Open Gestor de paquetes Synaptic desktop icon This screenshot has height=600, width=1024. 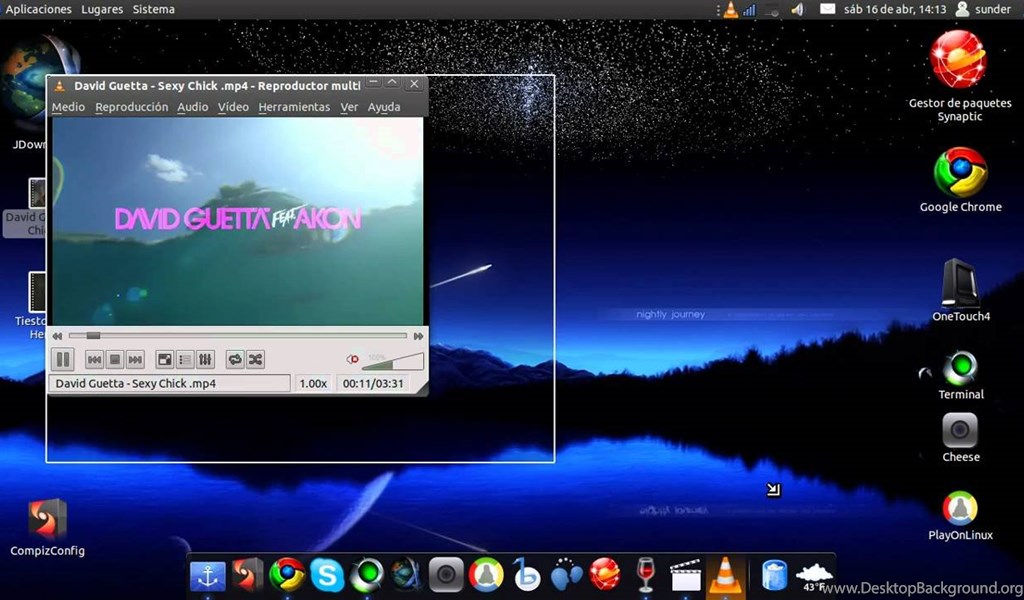click(959, 76)
